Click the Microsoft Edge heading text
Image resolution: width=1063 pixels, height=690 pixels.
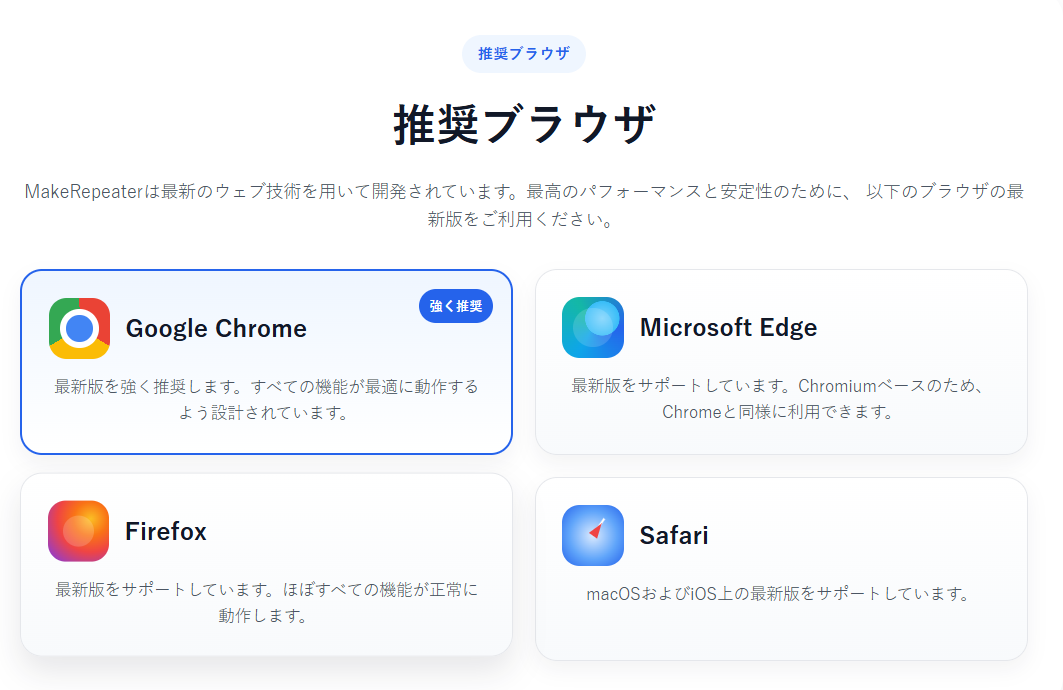728,328
